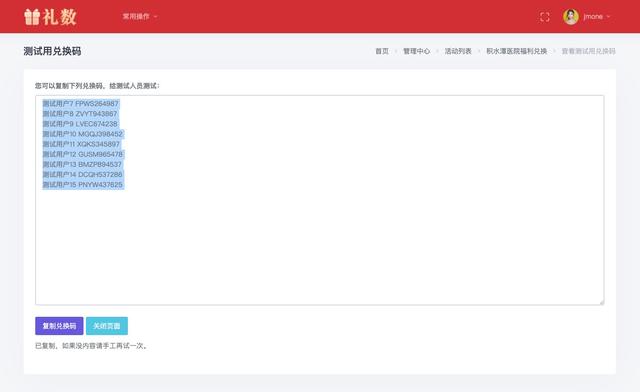The width and height of the screenshot is (640, 392).
Task: Click the 测试用兑换码 page heading
Action: click(52, 51)
